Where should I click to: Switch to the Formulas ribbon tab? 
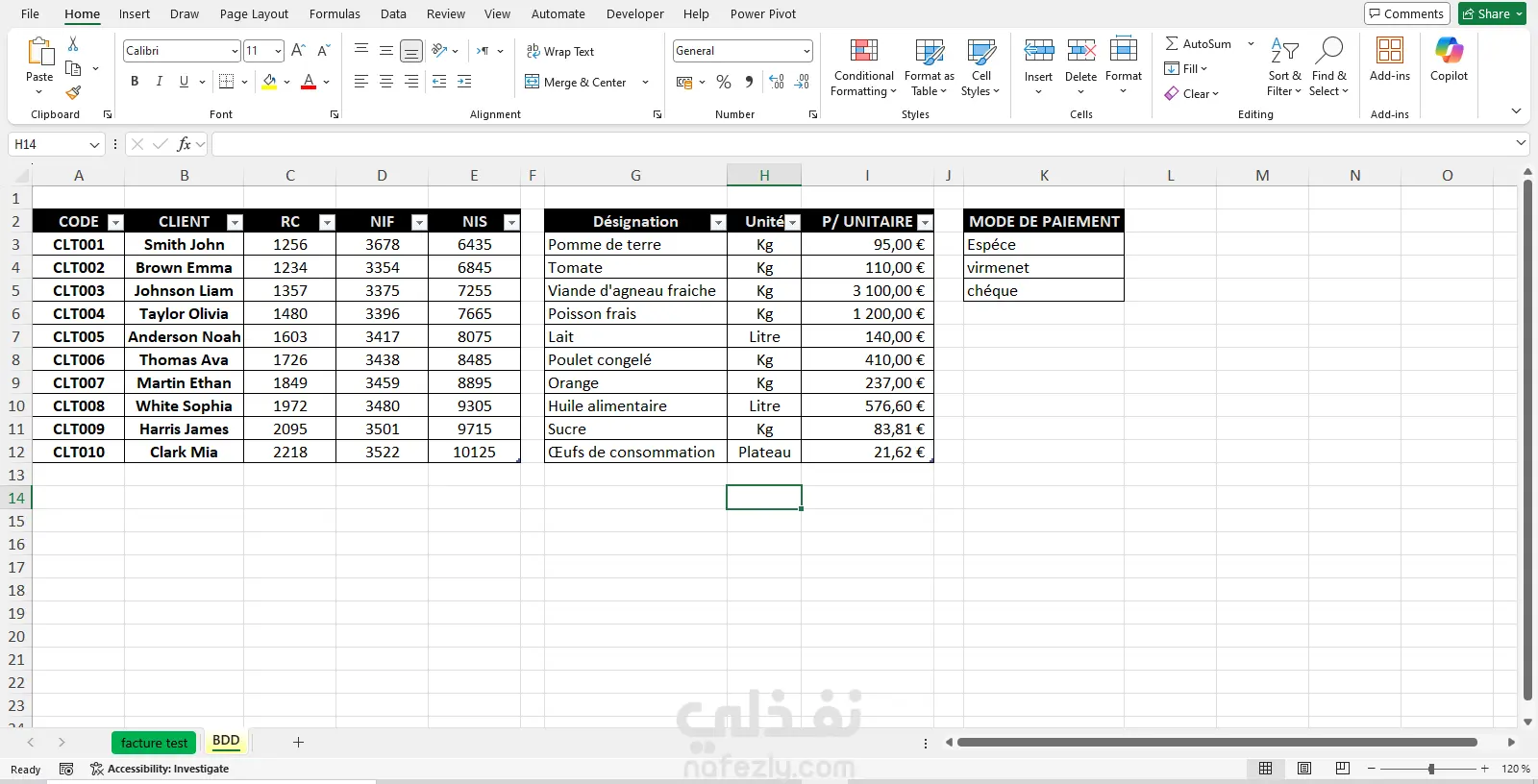click(335, 13)
